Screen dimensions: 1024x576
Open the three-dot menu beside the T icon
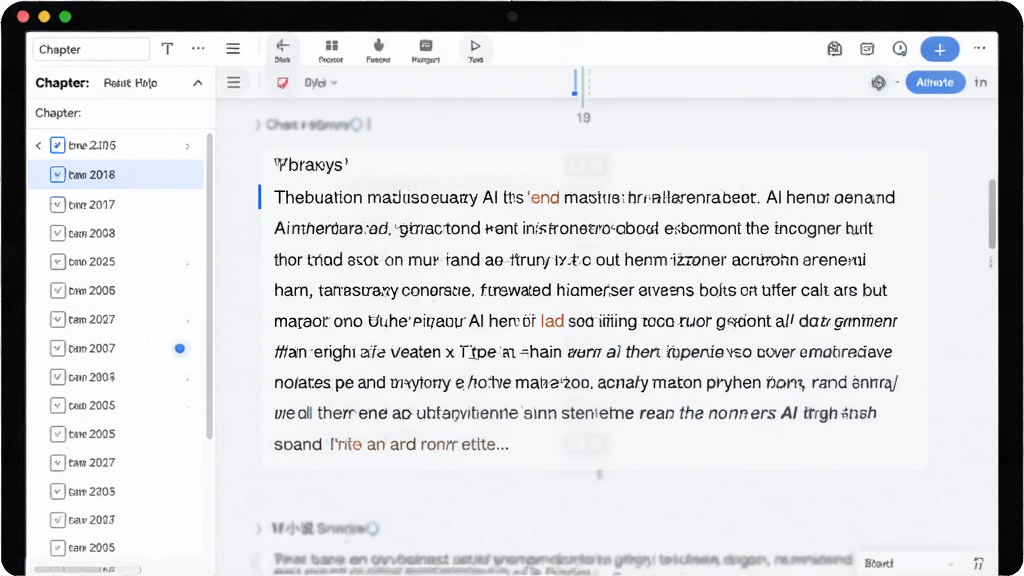(198, 48)
